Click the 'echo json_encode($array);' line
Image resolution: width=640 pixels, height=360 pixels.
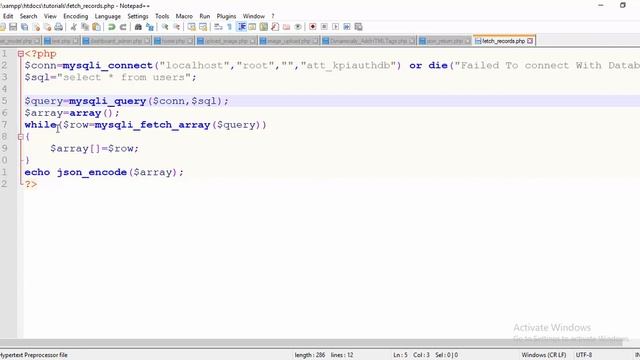point(104,172)
